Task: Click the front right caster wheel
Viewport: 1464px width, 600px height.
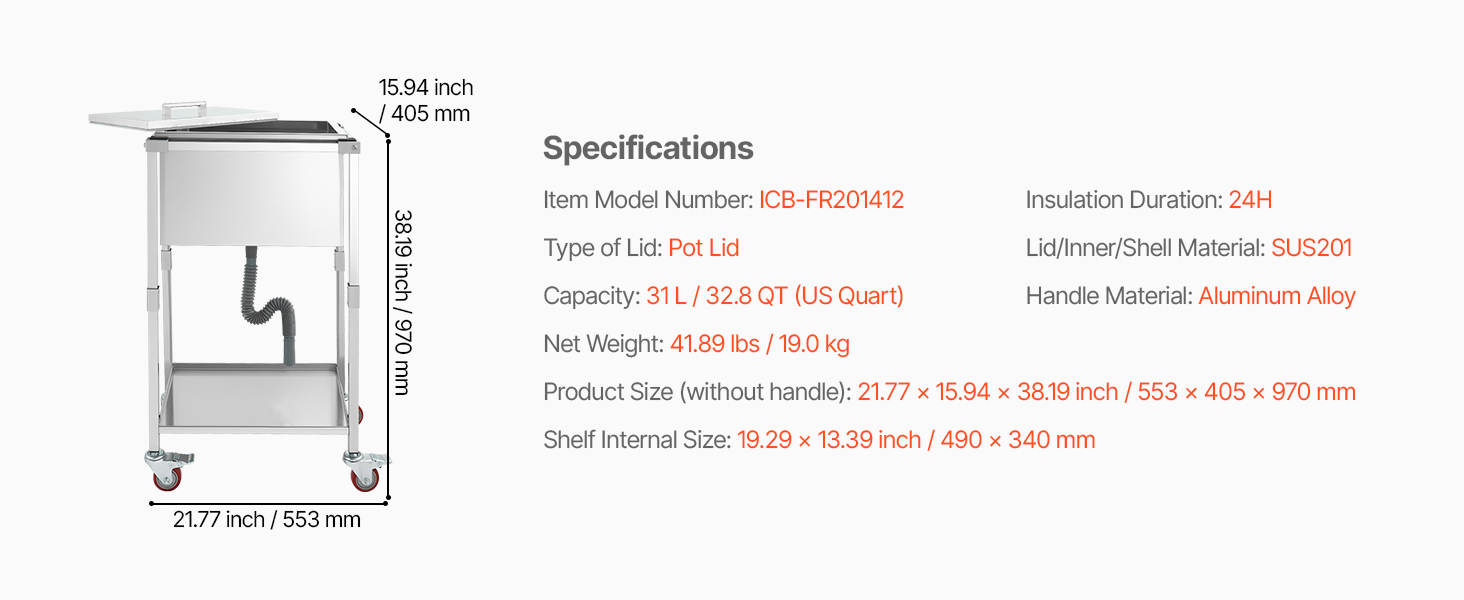Action: pyautogui.click(x=364, y=471)
